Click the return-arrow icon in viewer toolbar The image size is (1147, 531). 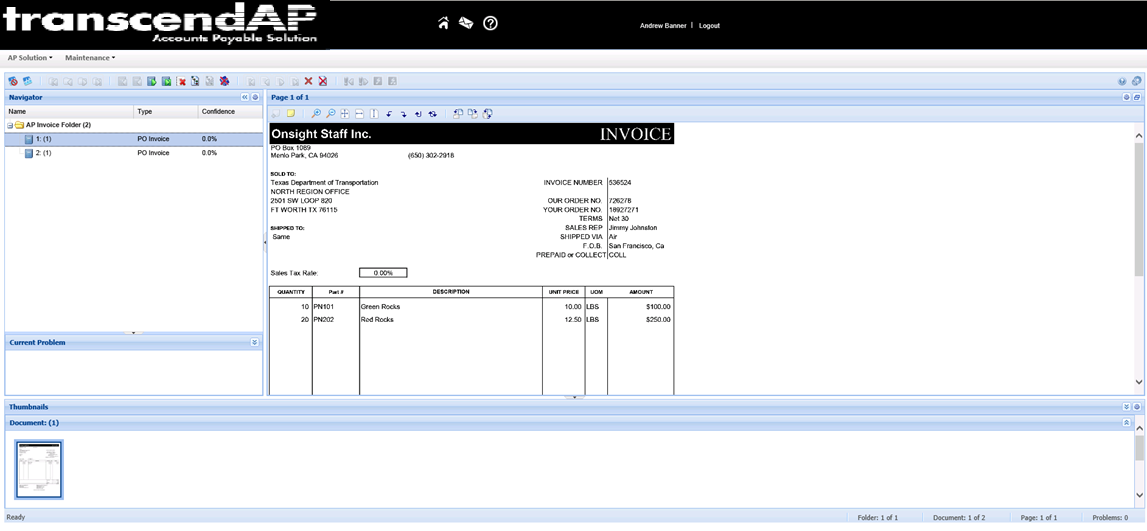(x=418, y=113)
